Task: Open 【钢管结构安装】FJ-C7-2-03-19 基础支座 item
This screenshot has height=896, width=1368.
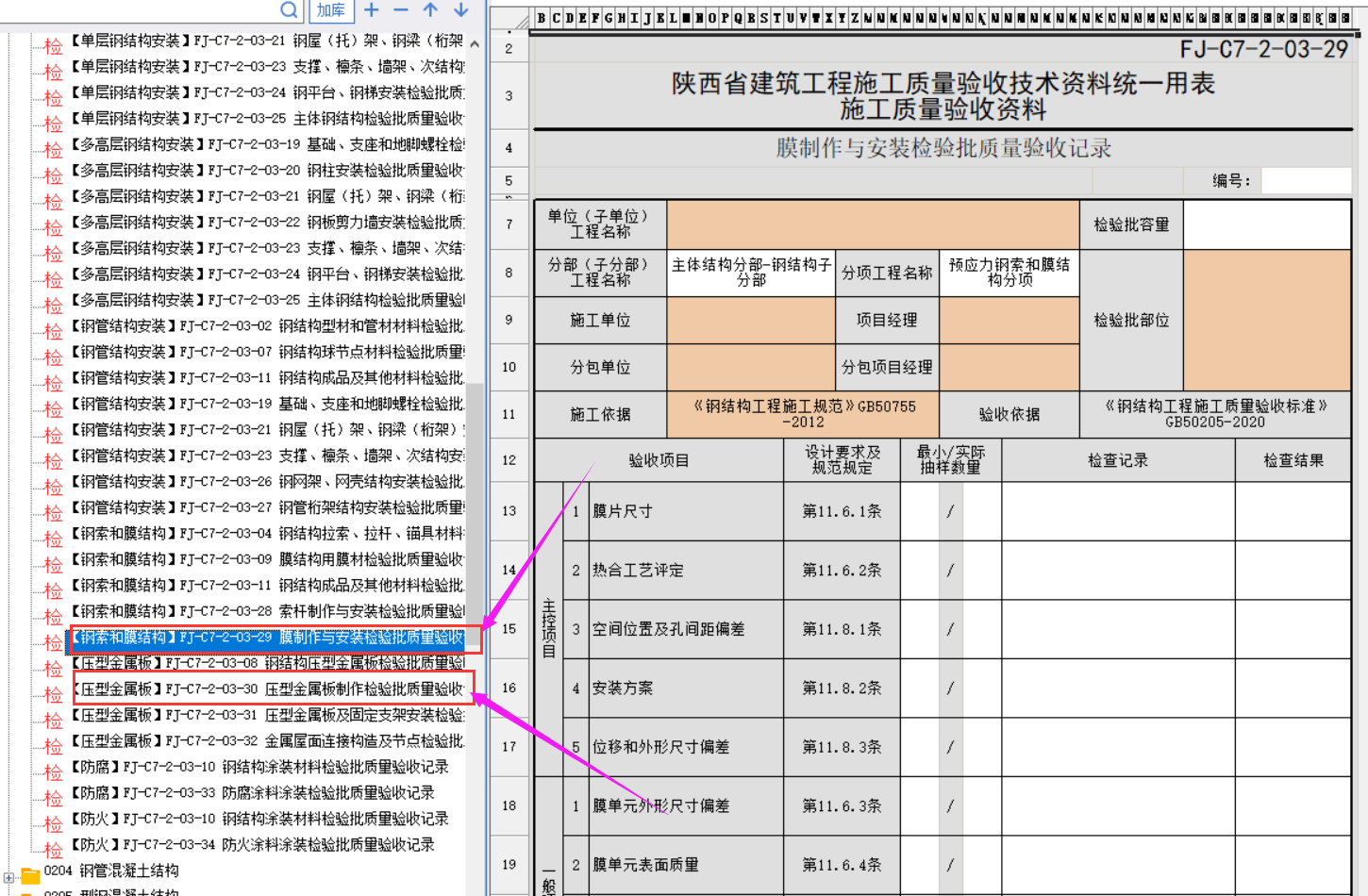Action: tap(267, 404)
